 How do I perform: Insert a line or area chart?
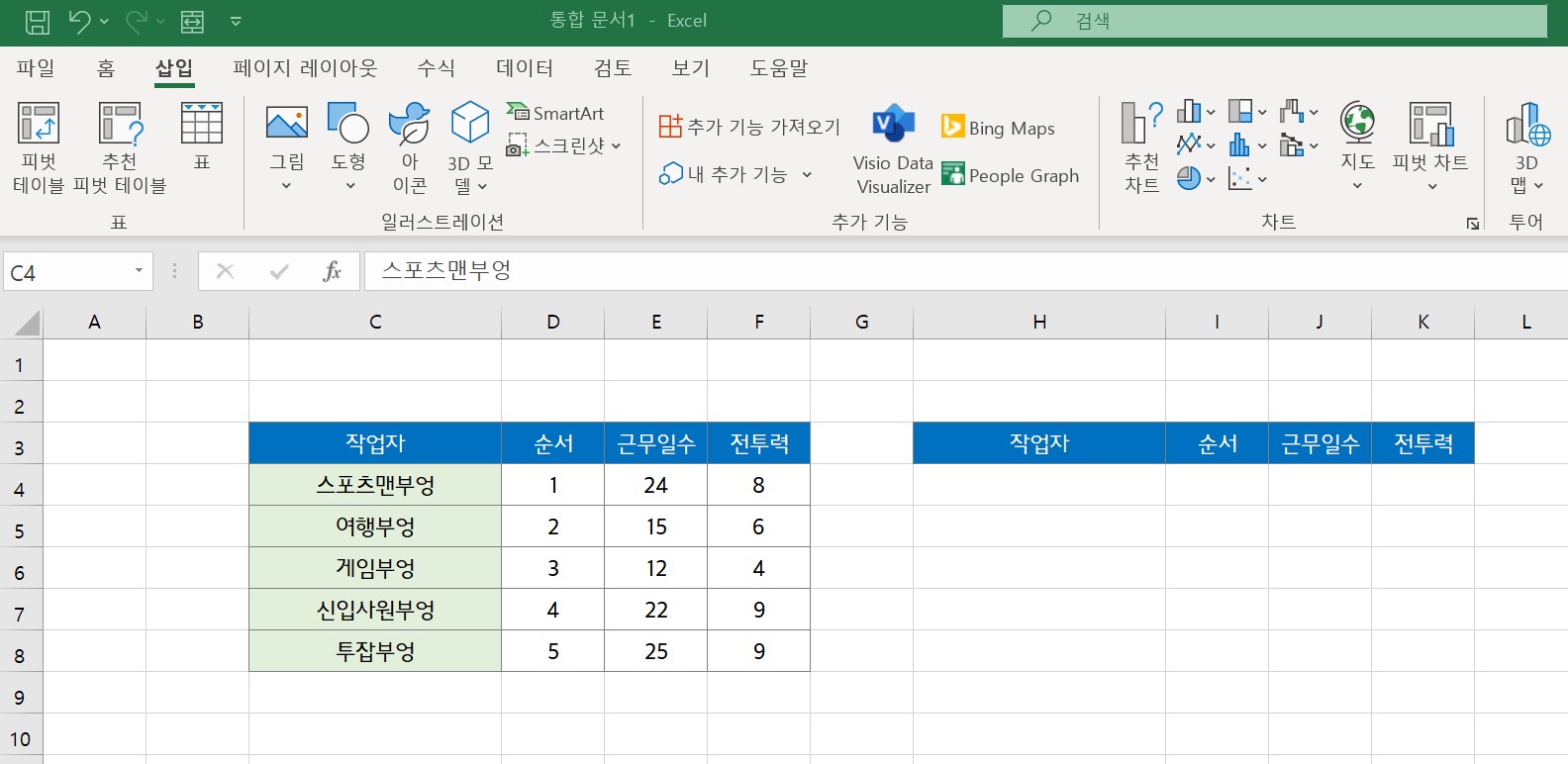1189,144
